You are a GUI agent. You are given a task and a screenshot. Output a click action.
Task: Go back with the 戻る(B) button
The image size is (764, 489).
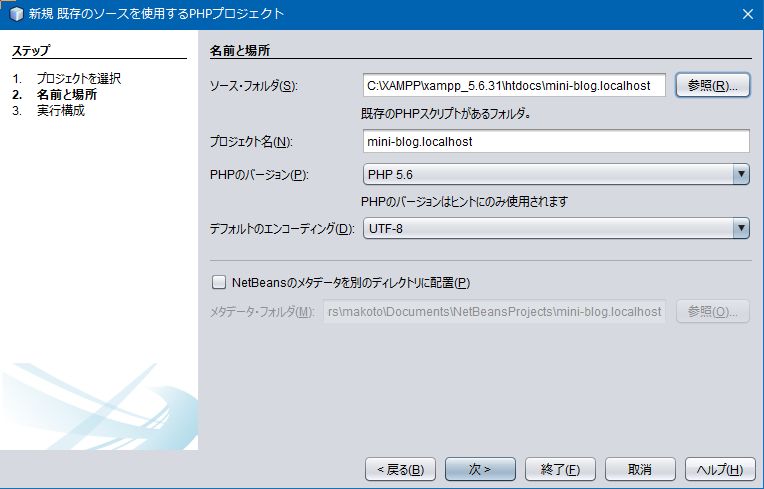pos(401,470)
